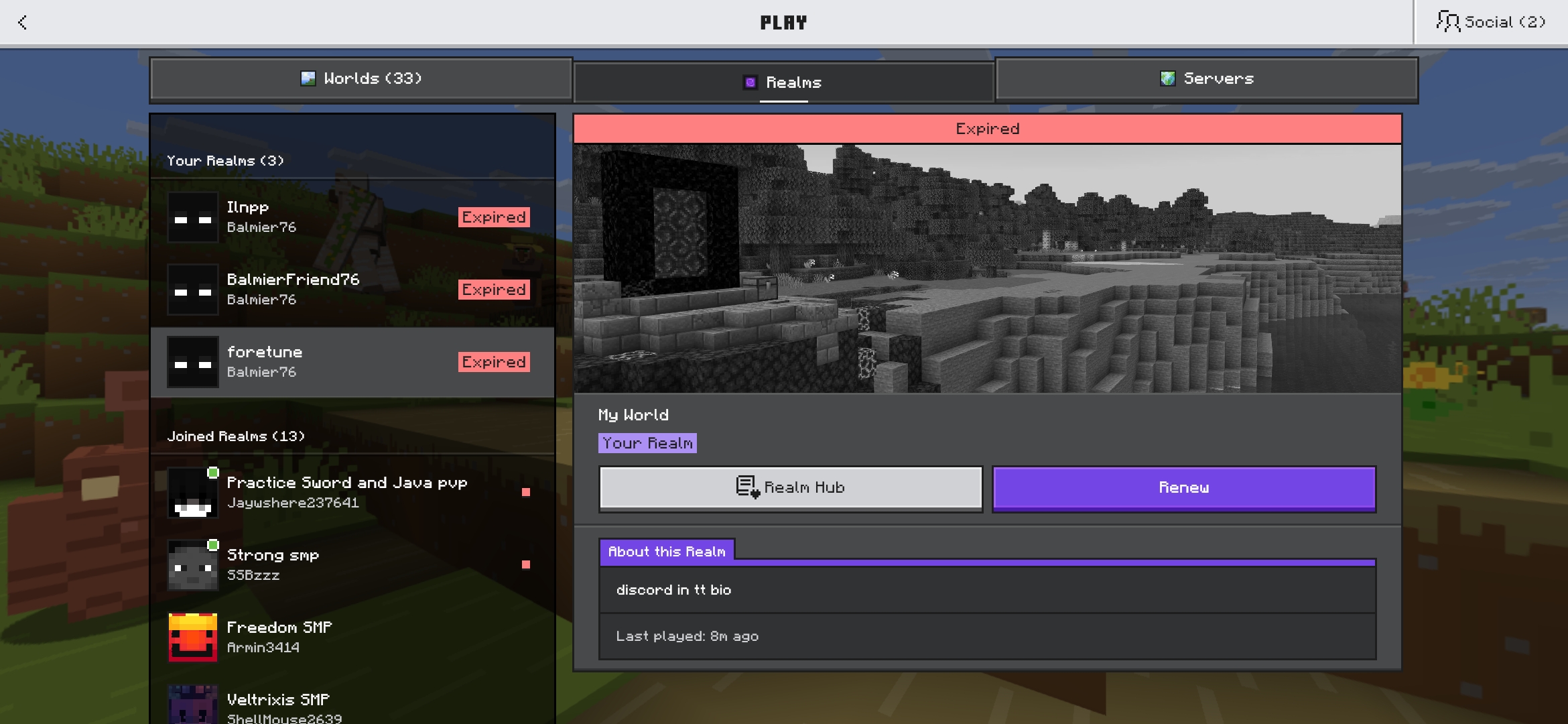This screenshot has width=1568, height=724.
Task: Click the red status dot for Strong smp
Action: [526, 564]
